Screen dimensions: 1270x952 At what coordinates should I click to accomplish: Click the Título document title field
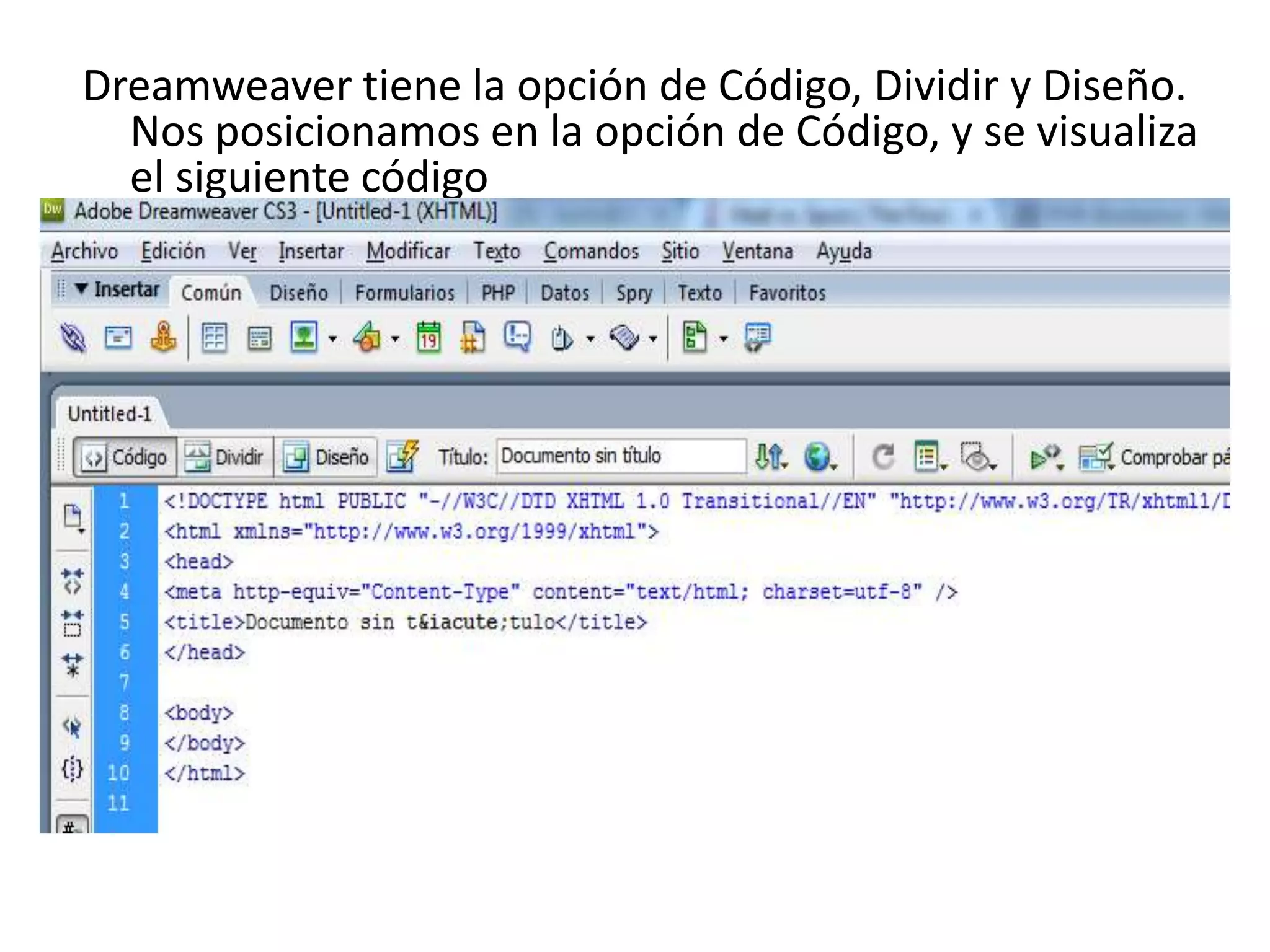pyautogui.click(x=621, y=456)
